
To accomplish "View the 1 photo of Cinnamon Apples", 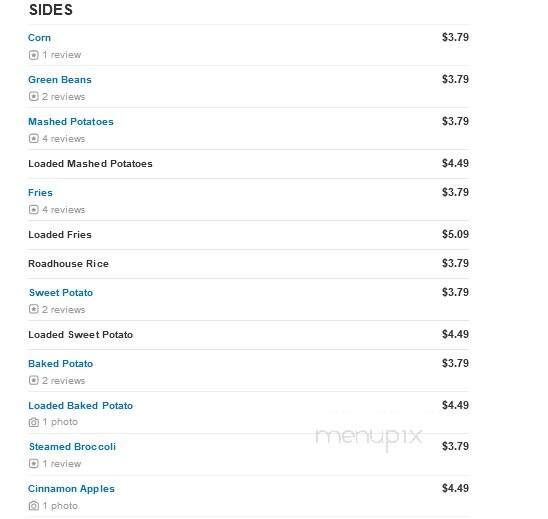I will (60, 506).
